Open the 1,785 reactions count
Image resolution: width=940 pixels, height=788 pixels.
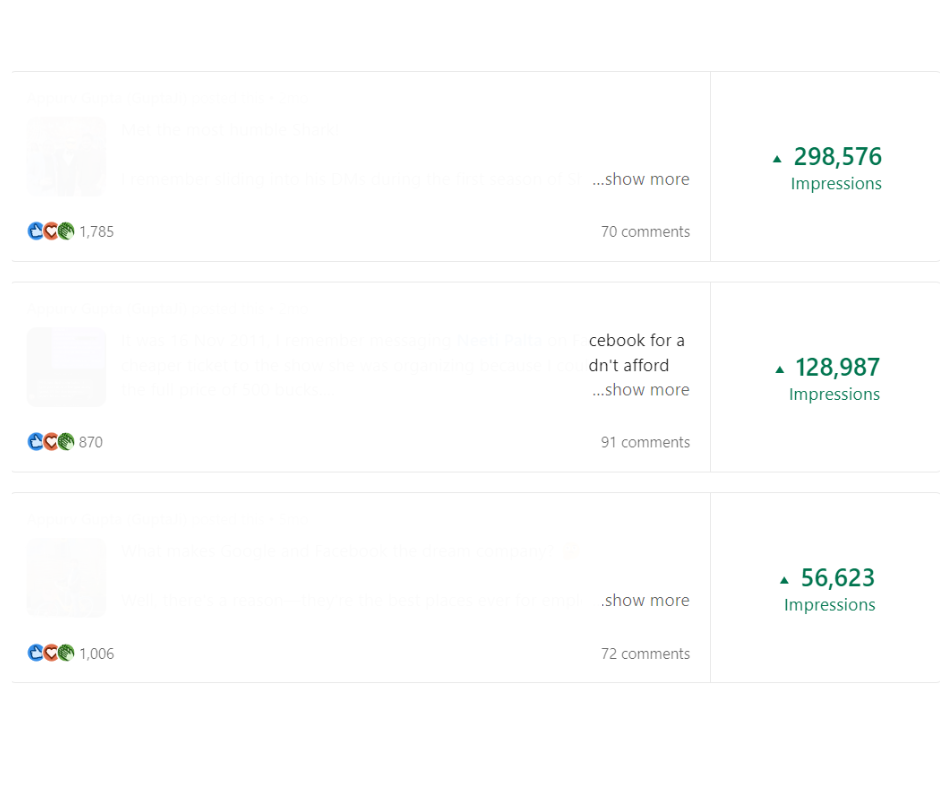pyautogui.click(x=97, y=232)
